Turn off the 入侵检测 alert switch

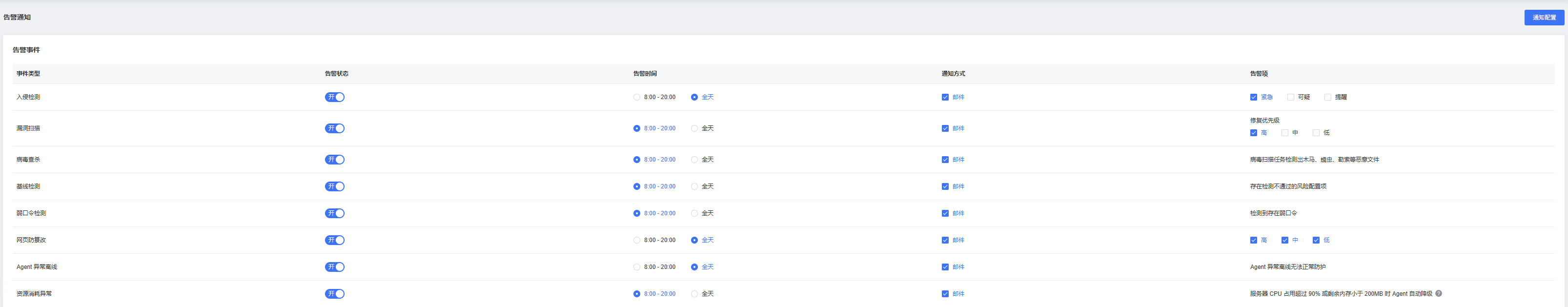[x=335, y=97]
